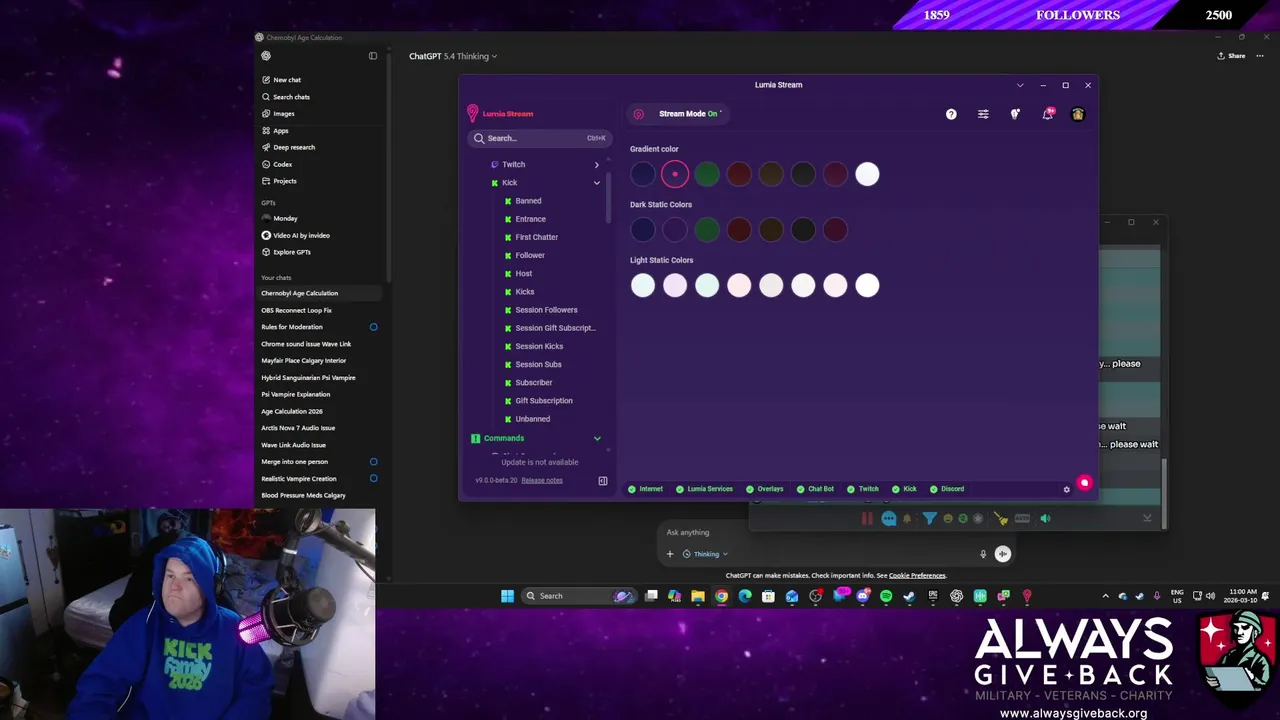
Task: Toggle the ChatGPT sidebar collapse icon
Action: tap(373, 56)
